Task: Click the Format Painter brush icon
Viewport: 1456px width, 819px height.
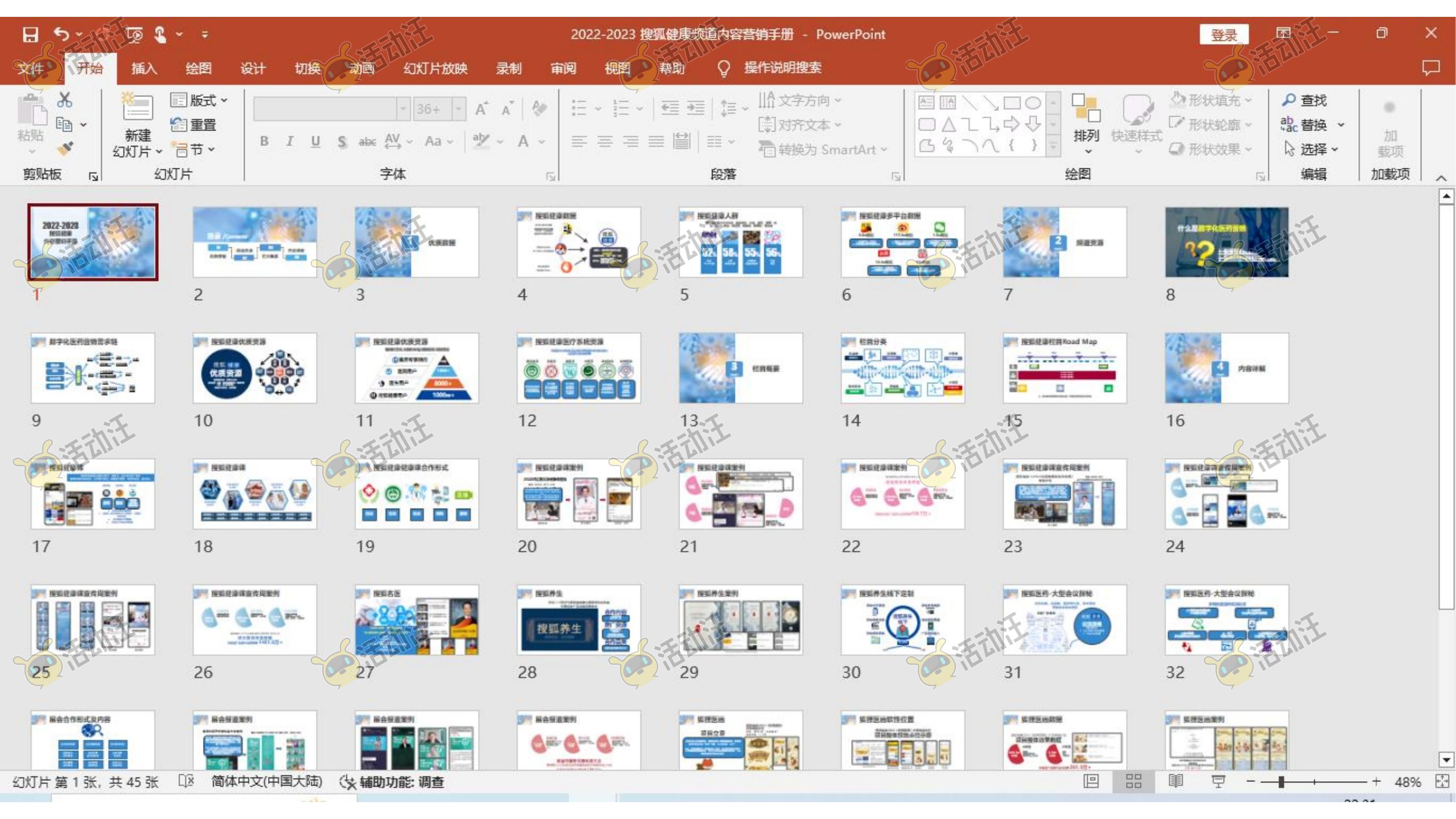Action: click(x=65, y=148)
